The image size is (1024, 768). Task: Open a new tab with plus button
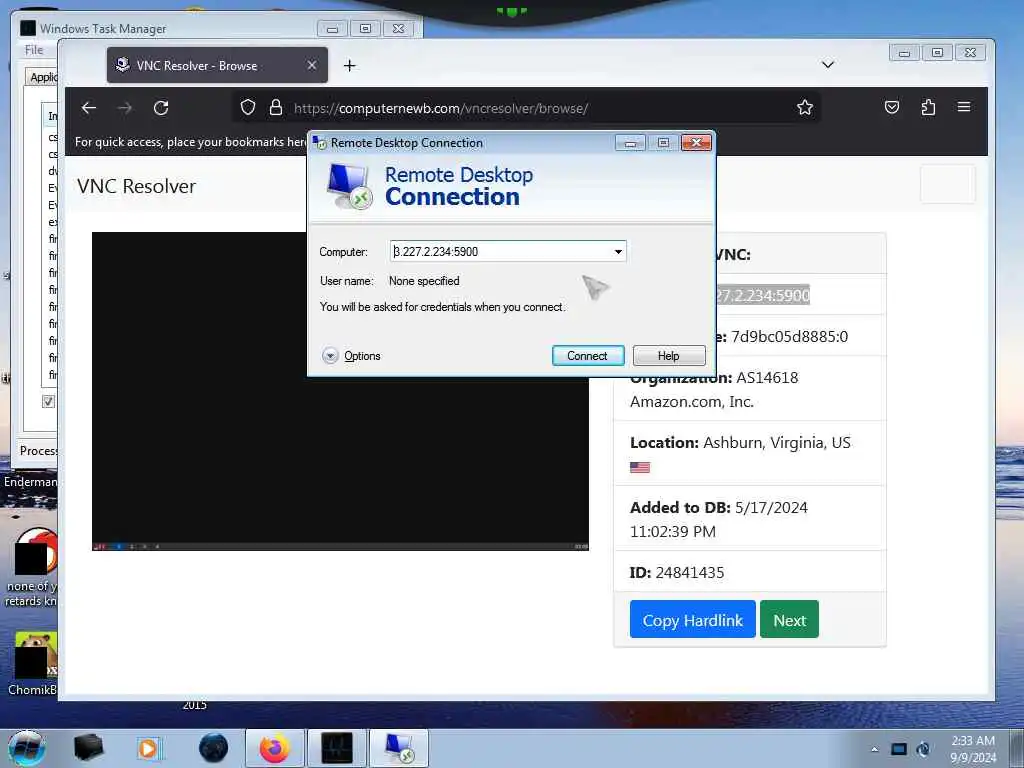(349, 65)
